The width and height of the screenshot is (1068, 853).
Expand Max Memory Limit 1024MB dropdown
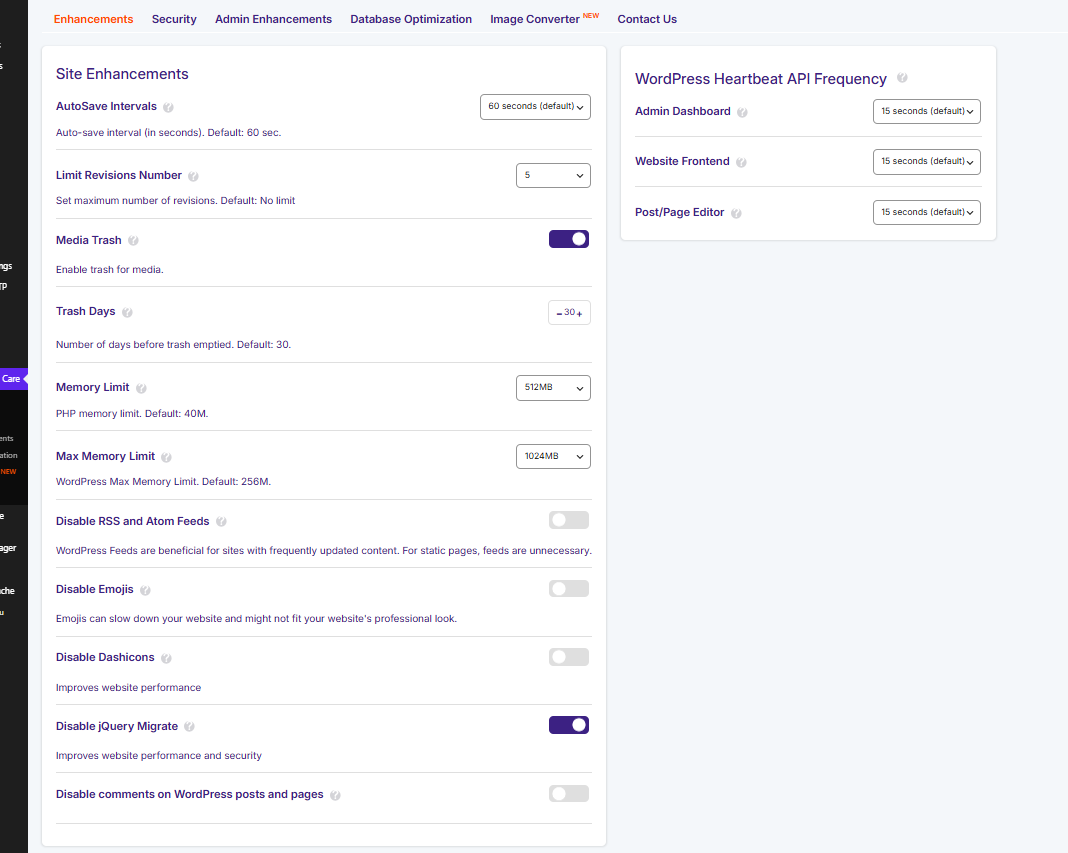553,456
